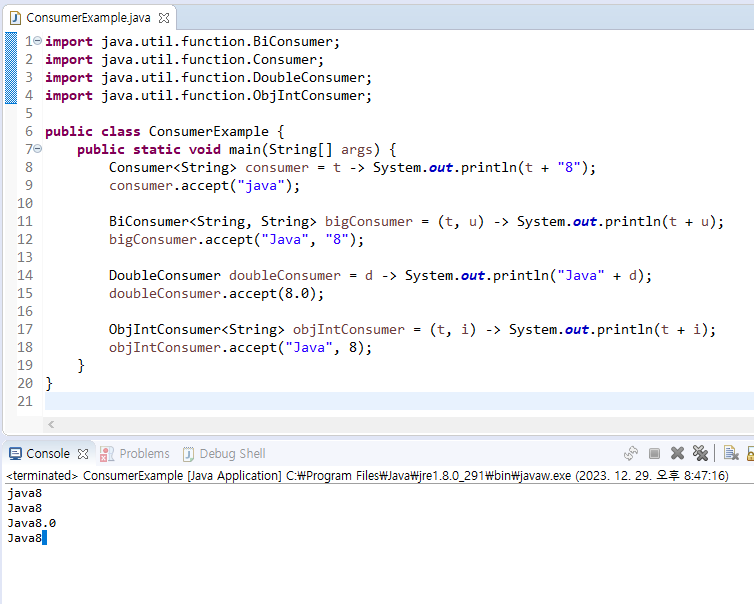Collapse the import block fold at line 1
The height and width of the screenshot is (604, 754).
(x=38, y=41)
